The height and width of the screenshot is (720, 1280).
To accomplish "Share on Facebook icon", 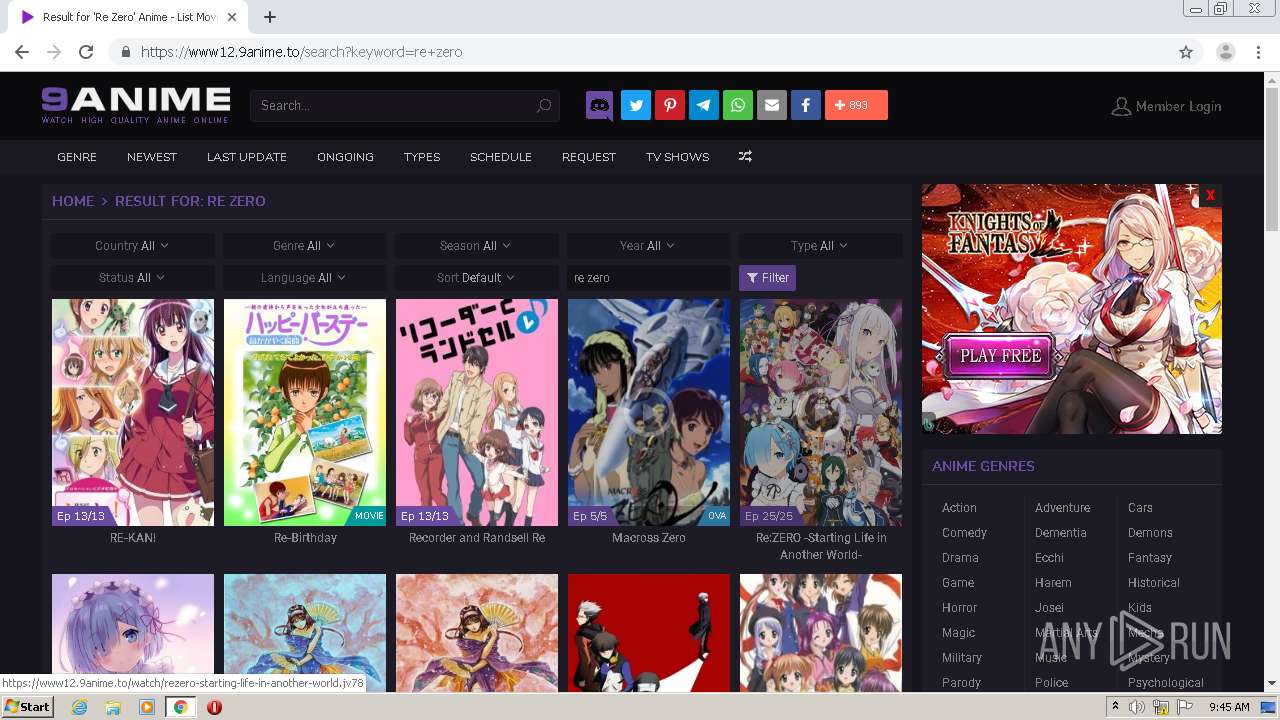I will (806, 105).
